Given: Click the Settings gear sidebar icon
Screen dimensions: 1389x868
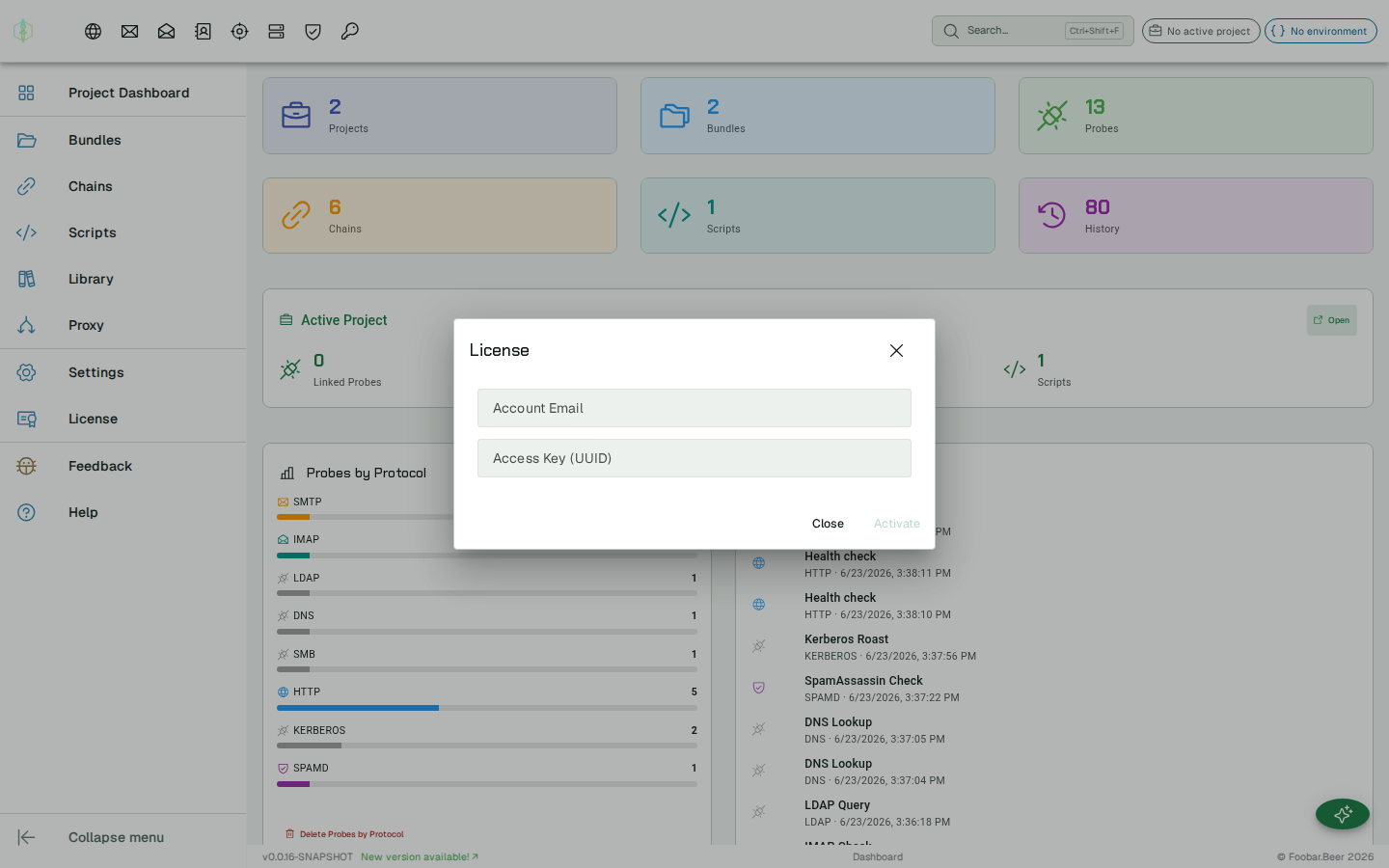Looking at the screenshot, I should (x=26, y=372).
